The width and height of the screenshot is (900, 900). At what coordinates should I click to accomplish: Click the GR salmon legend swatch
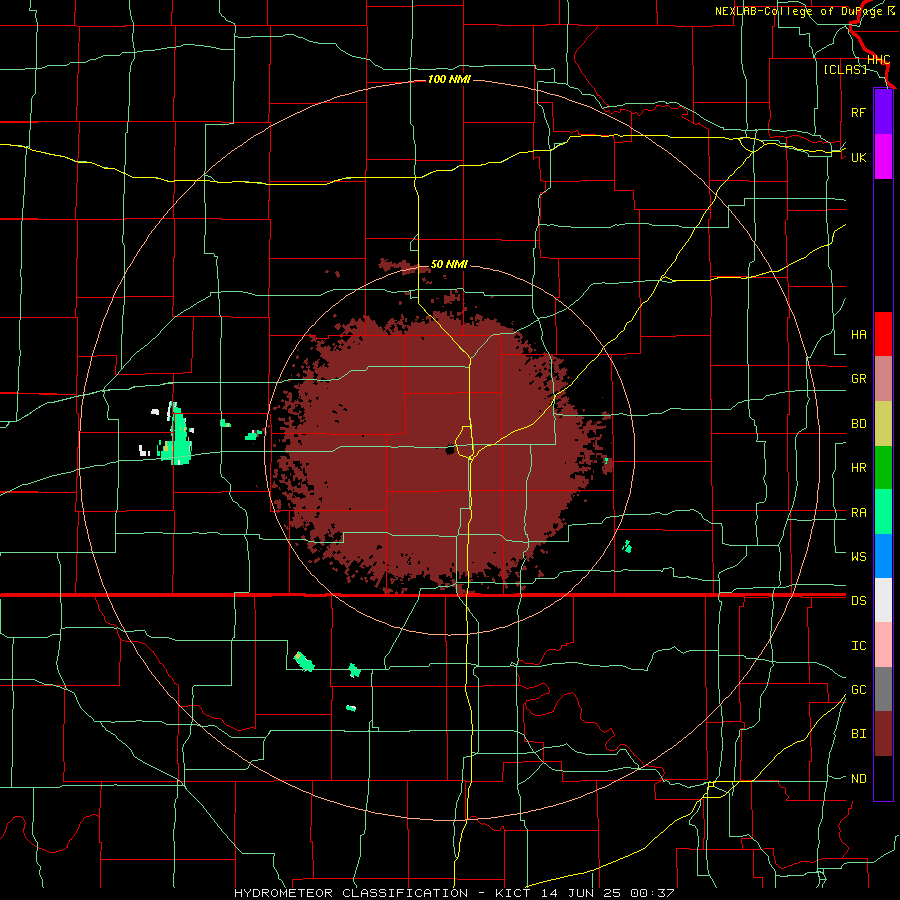click(883, 379)
